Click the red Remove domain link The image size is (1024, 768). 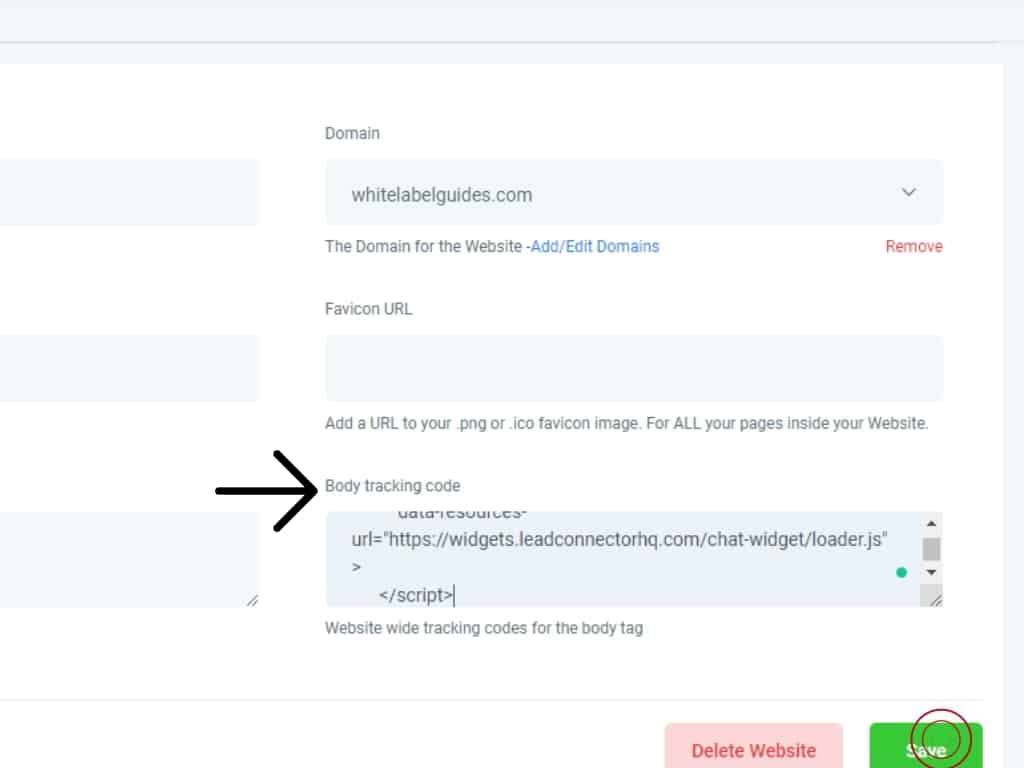tap(913, 246)
